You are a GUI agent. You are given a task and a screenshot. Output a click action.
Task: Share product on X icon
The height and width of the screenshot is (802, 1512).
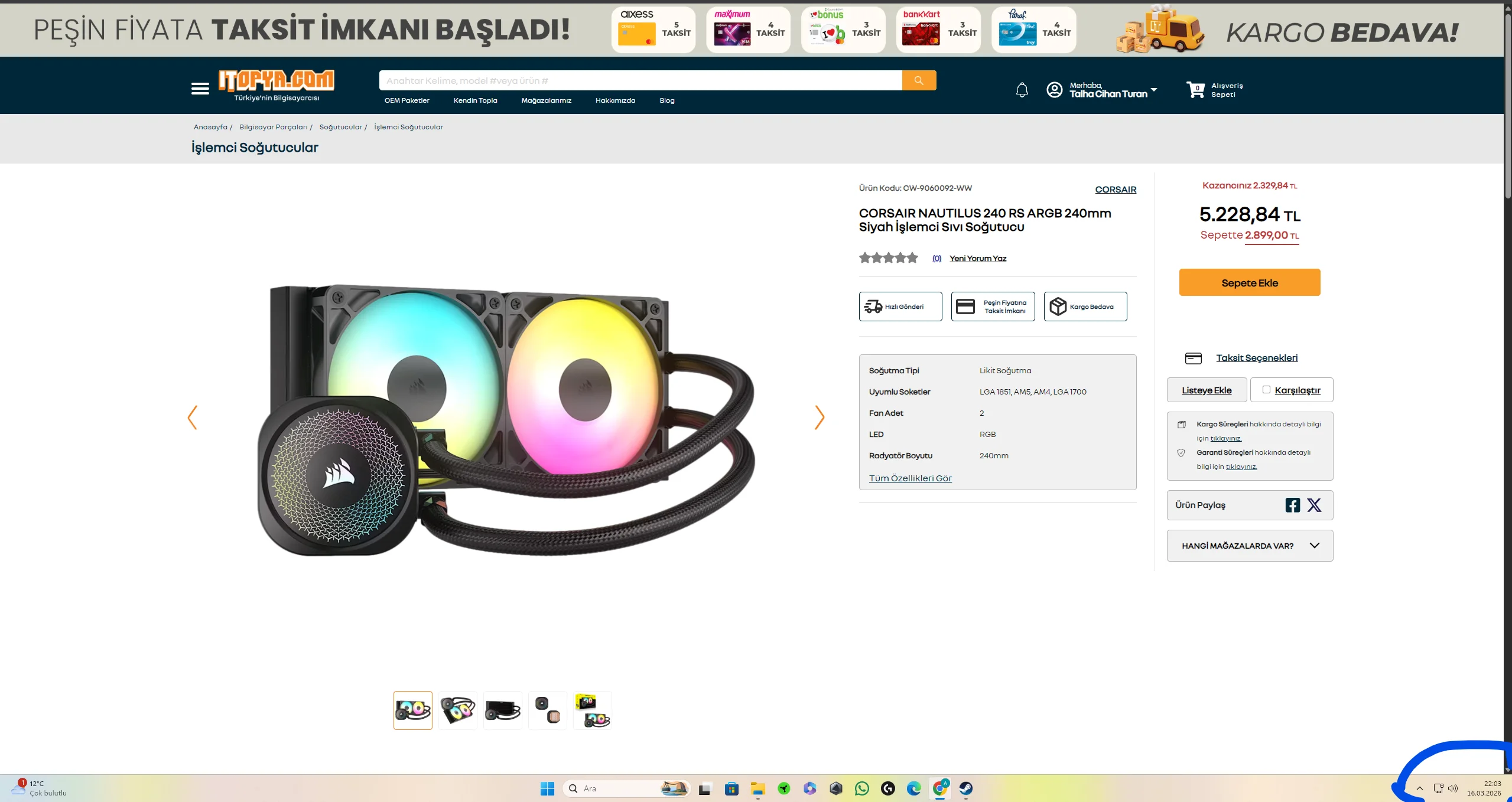point(1314,505)
